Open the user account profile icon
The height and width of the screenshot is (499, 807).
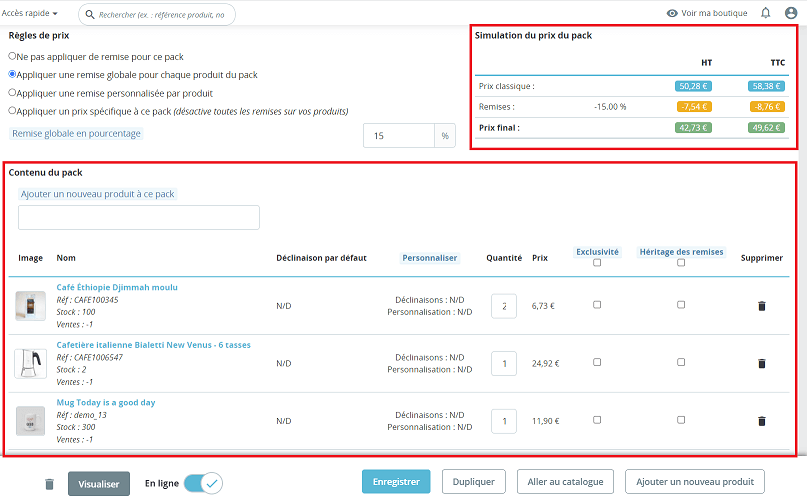[x=791, y=13]
